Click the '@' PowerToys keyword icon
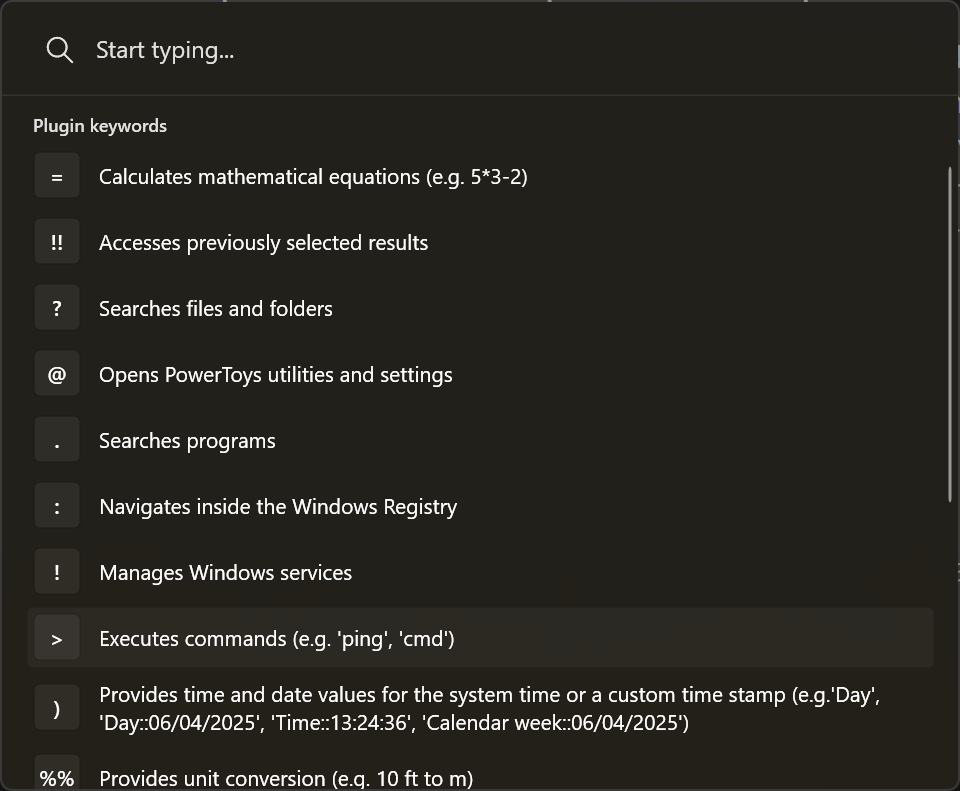The image size is (960, 791). click(57, 375)
